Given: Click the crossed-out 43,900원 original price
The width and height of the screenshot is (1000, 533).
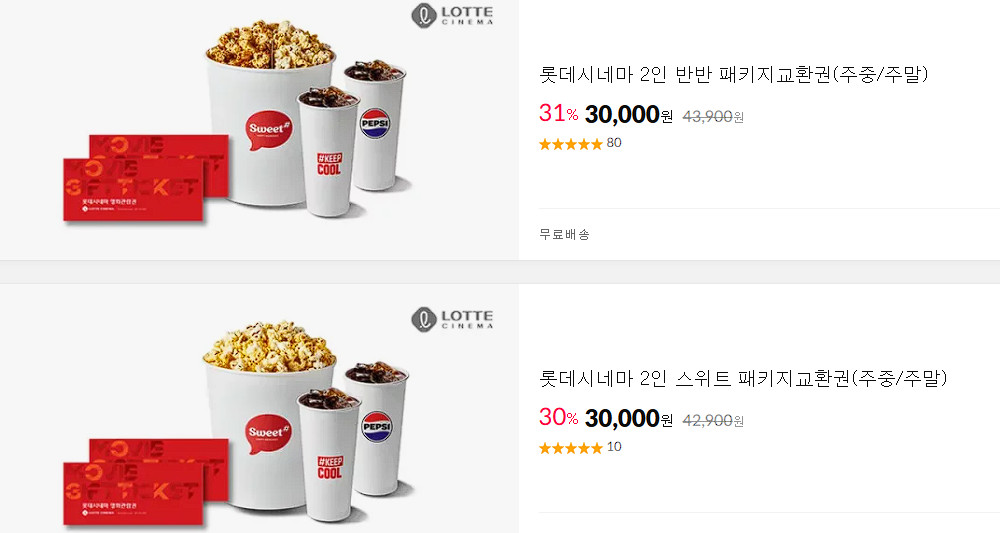Looking at the screenshot, I should coord(713,117).
